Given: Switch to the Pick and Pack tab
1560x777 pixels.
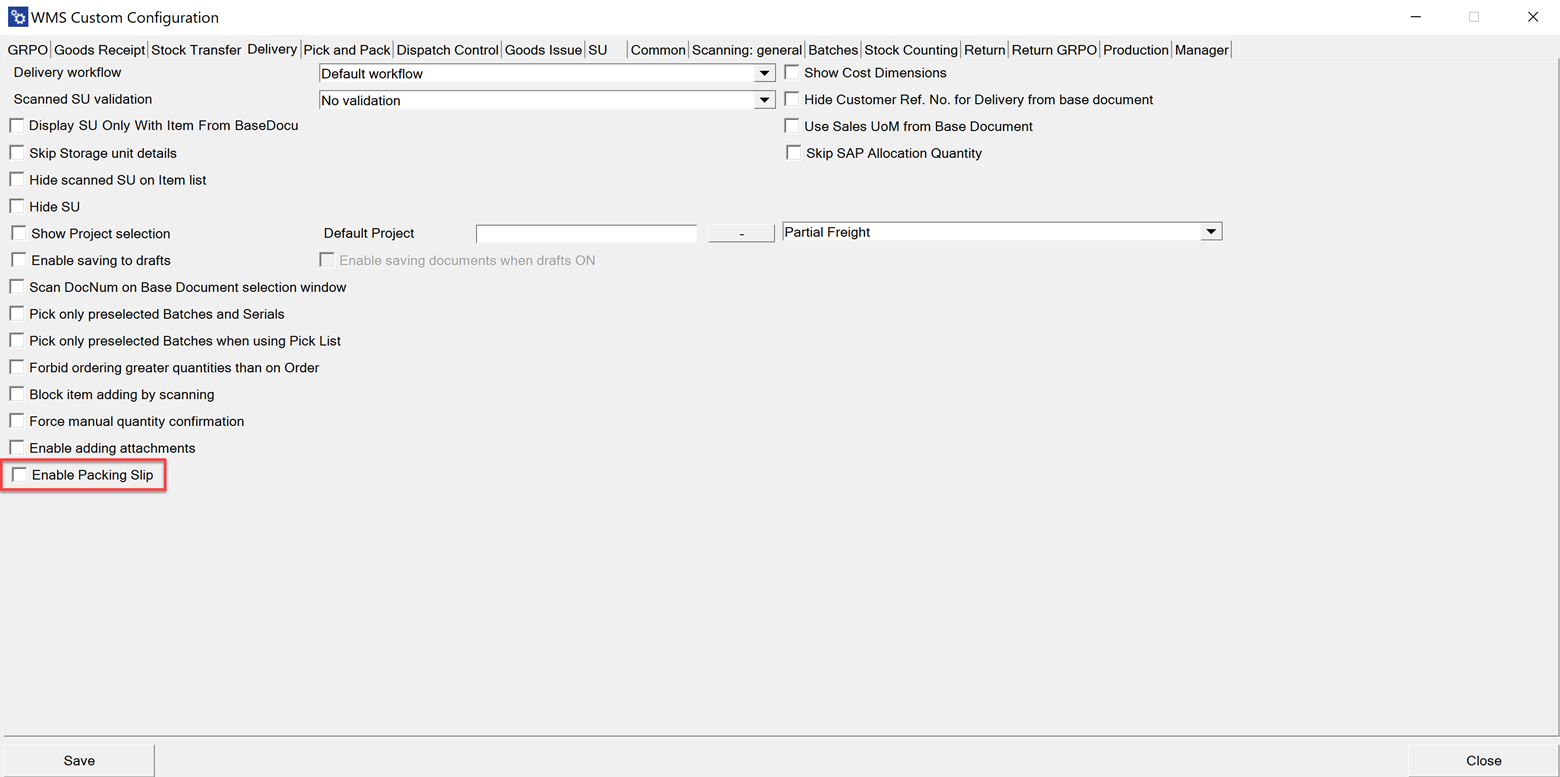Looking at the screenshot, I should click(x=346, y=49).
